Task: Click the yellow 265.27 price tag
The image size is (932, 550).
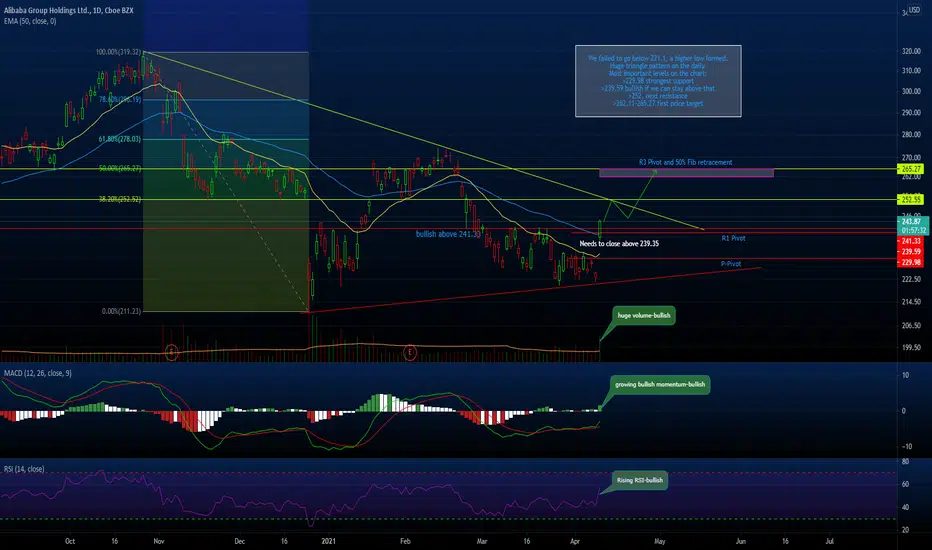Action: pyautogui.click(x=910, y=169)
